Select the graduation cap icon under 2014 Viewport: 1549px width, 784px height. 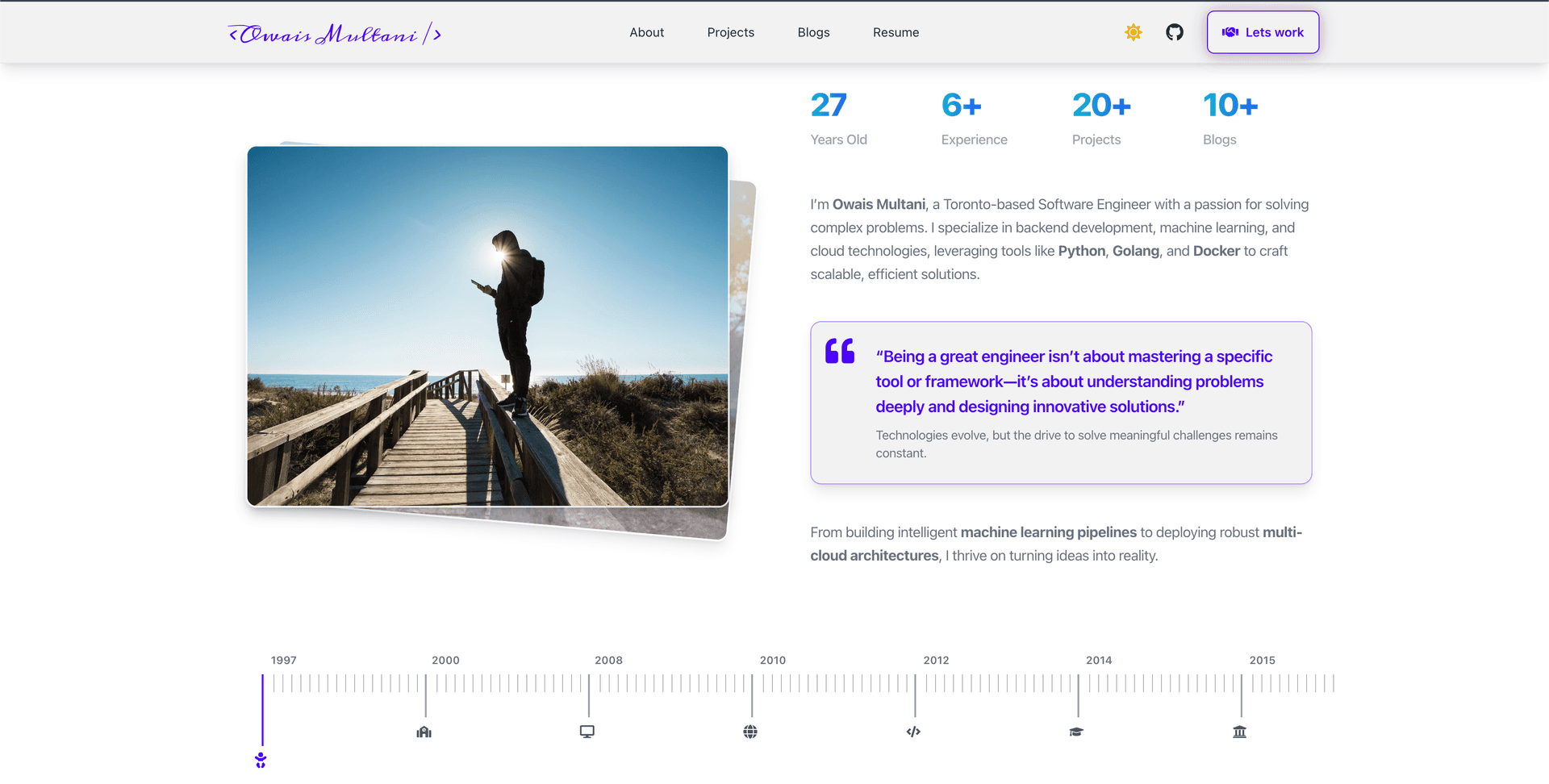pyautogui.click(x=1076, y=732)
